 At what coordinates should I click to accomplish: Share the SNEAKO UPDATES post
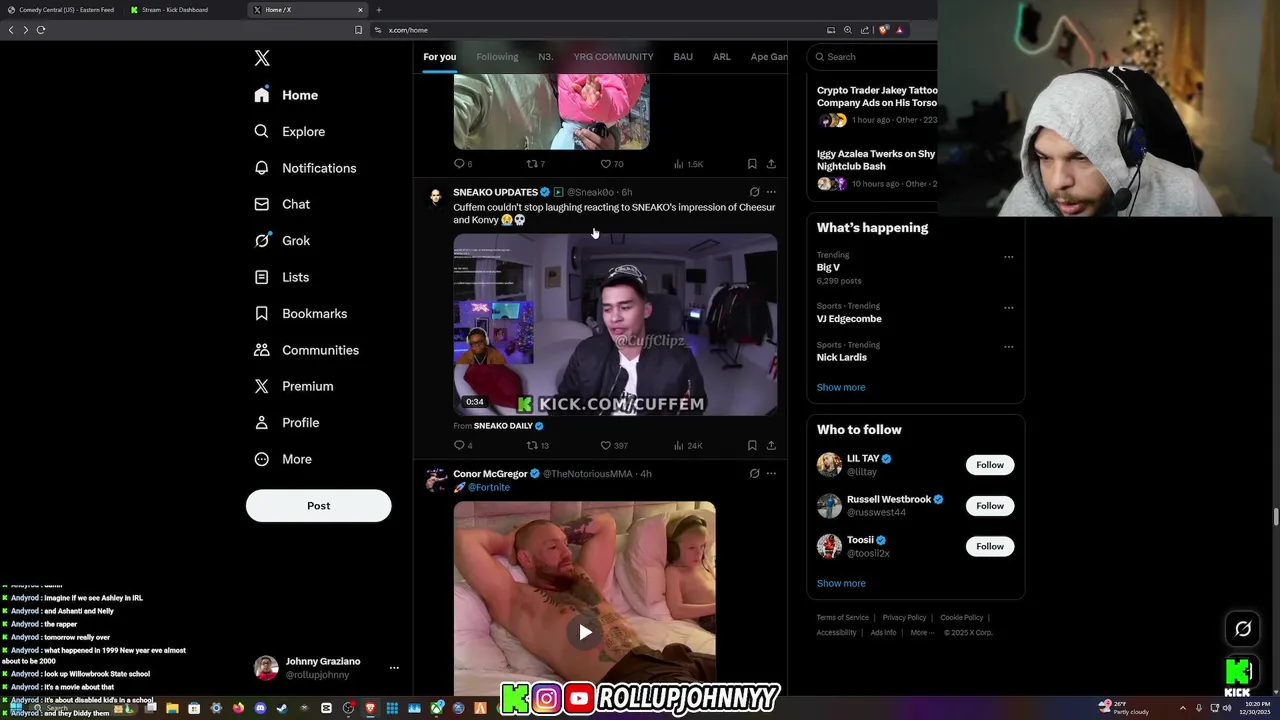pyautogui.click(x=771, y=446)
